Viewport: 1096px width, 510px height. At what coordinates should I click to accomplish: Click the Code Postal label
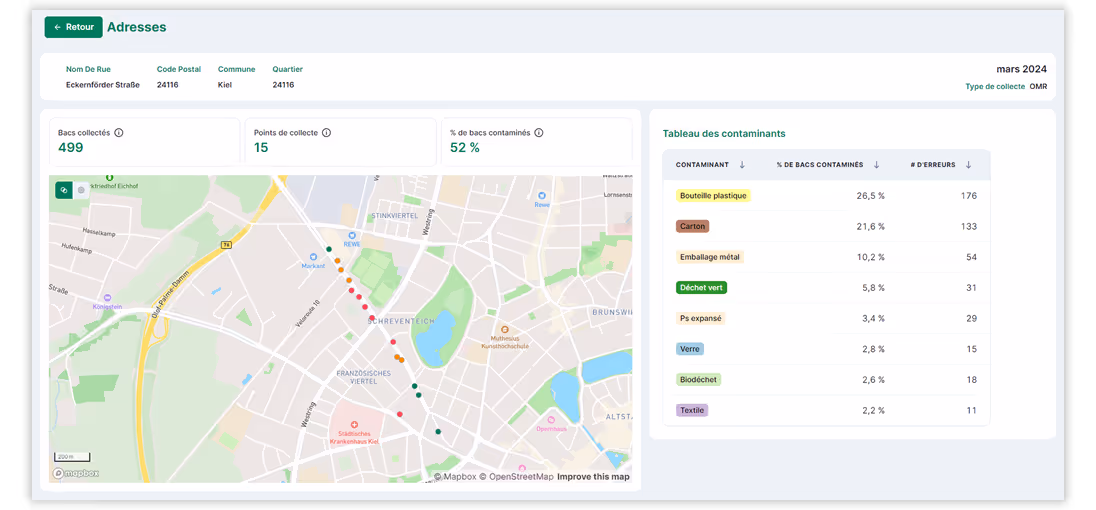click(179, 69)
